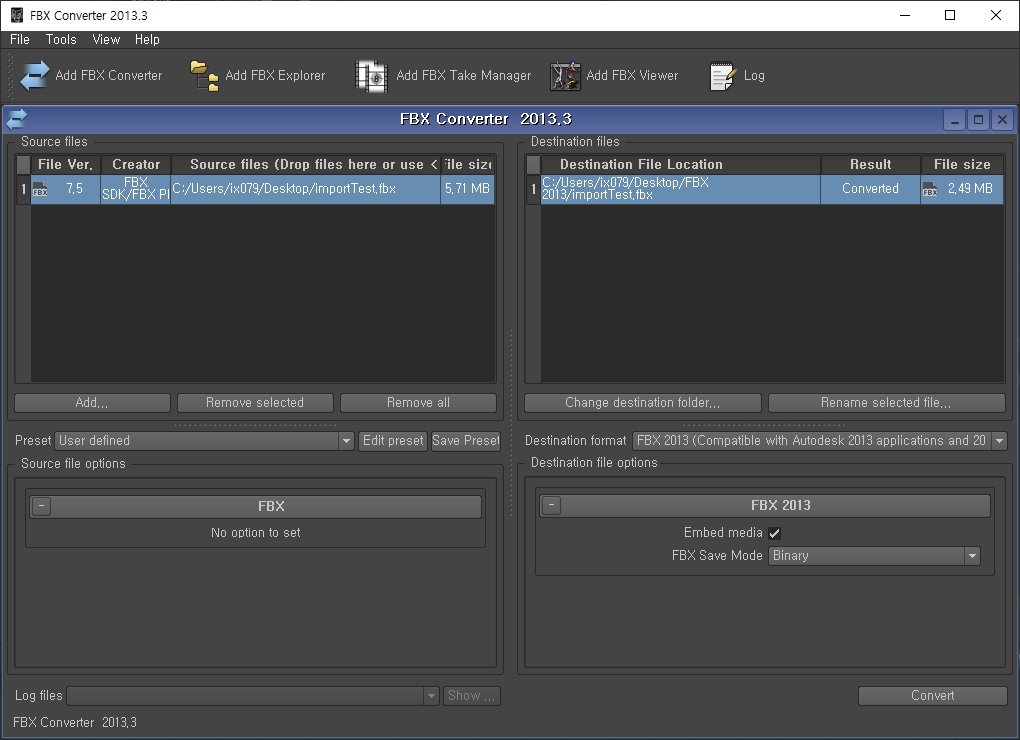This screenshot has width=1020, height=740.
Task: Open the Preset dropdown
Action: tap(346, 441)
